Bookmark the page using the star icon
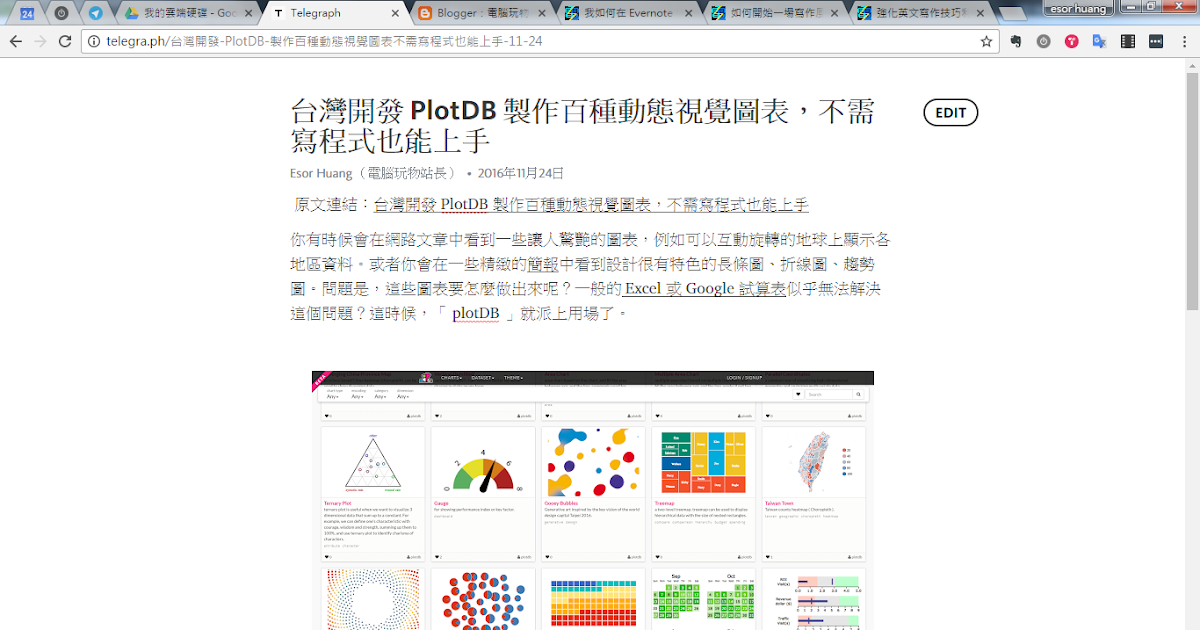Image resolution: width=1200 pixels, height=630 pixels. pos(984,42)
